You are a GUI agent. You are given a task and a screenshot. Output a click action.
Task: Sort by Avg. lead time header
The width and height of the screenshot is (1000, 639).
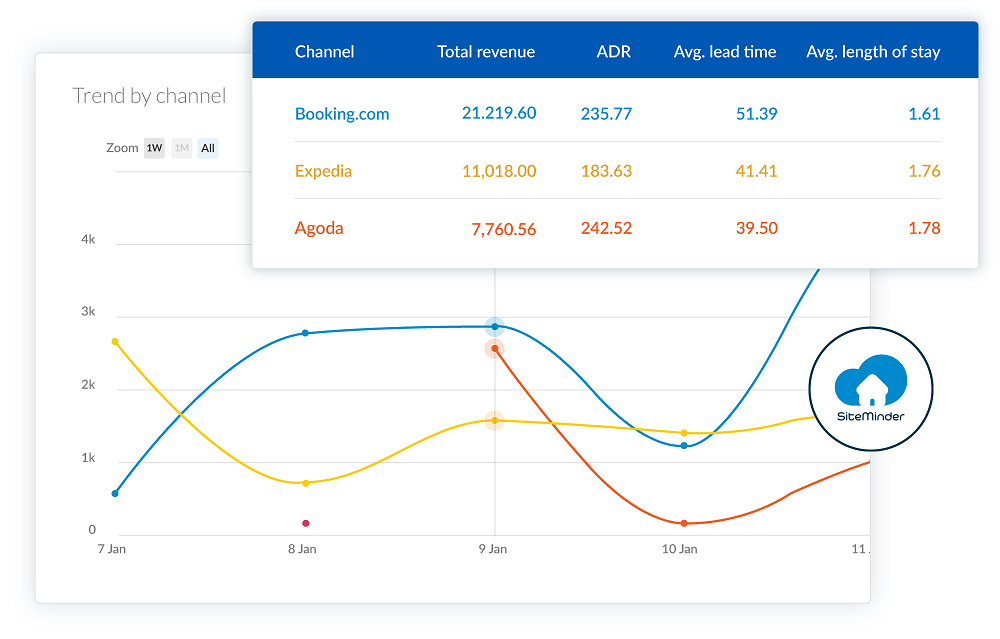point(725,52)
